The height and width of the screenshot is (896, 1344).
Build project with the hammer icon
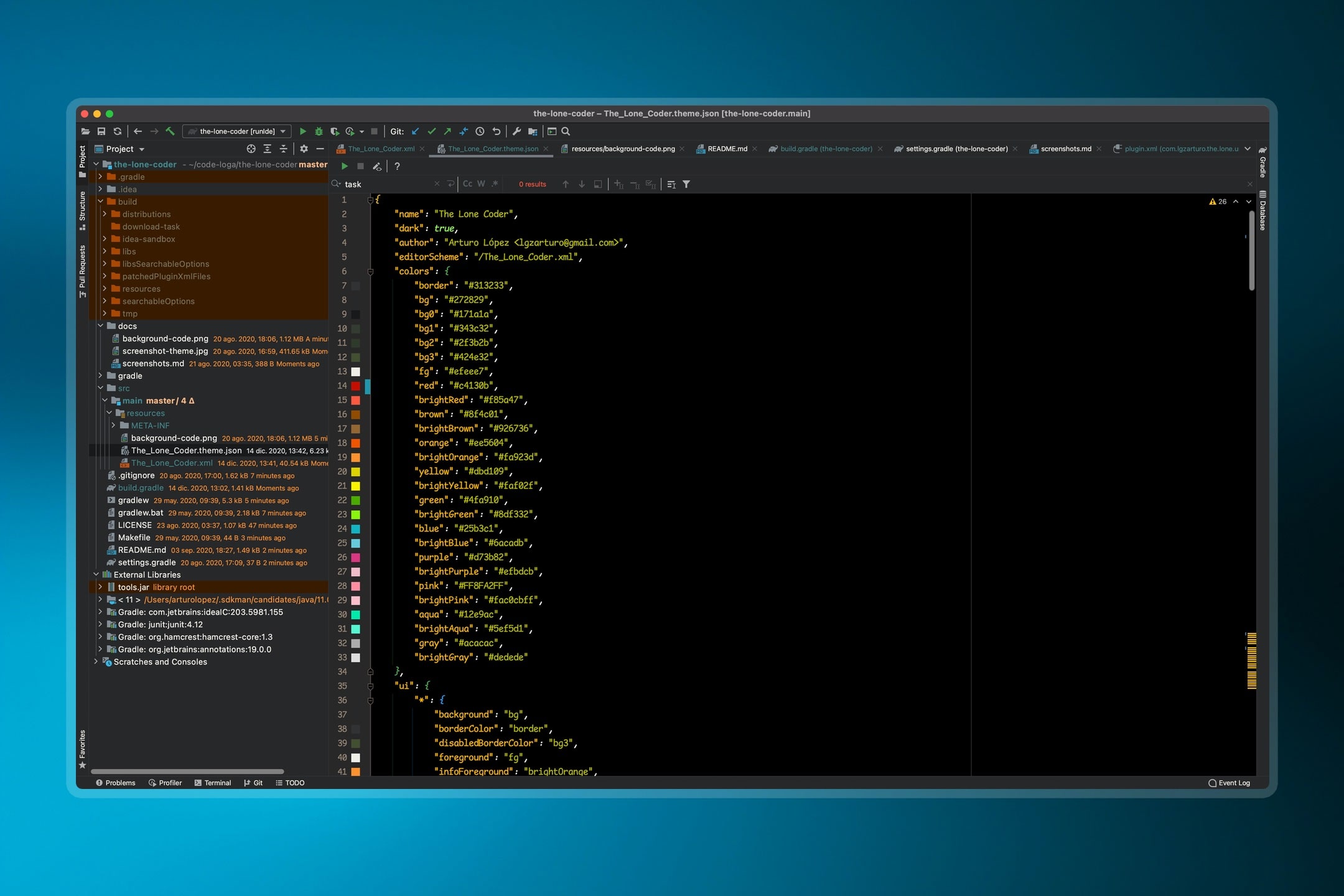(170, 131)
